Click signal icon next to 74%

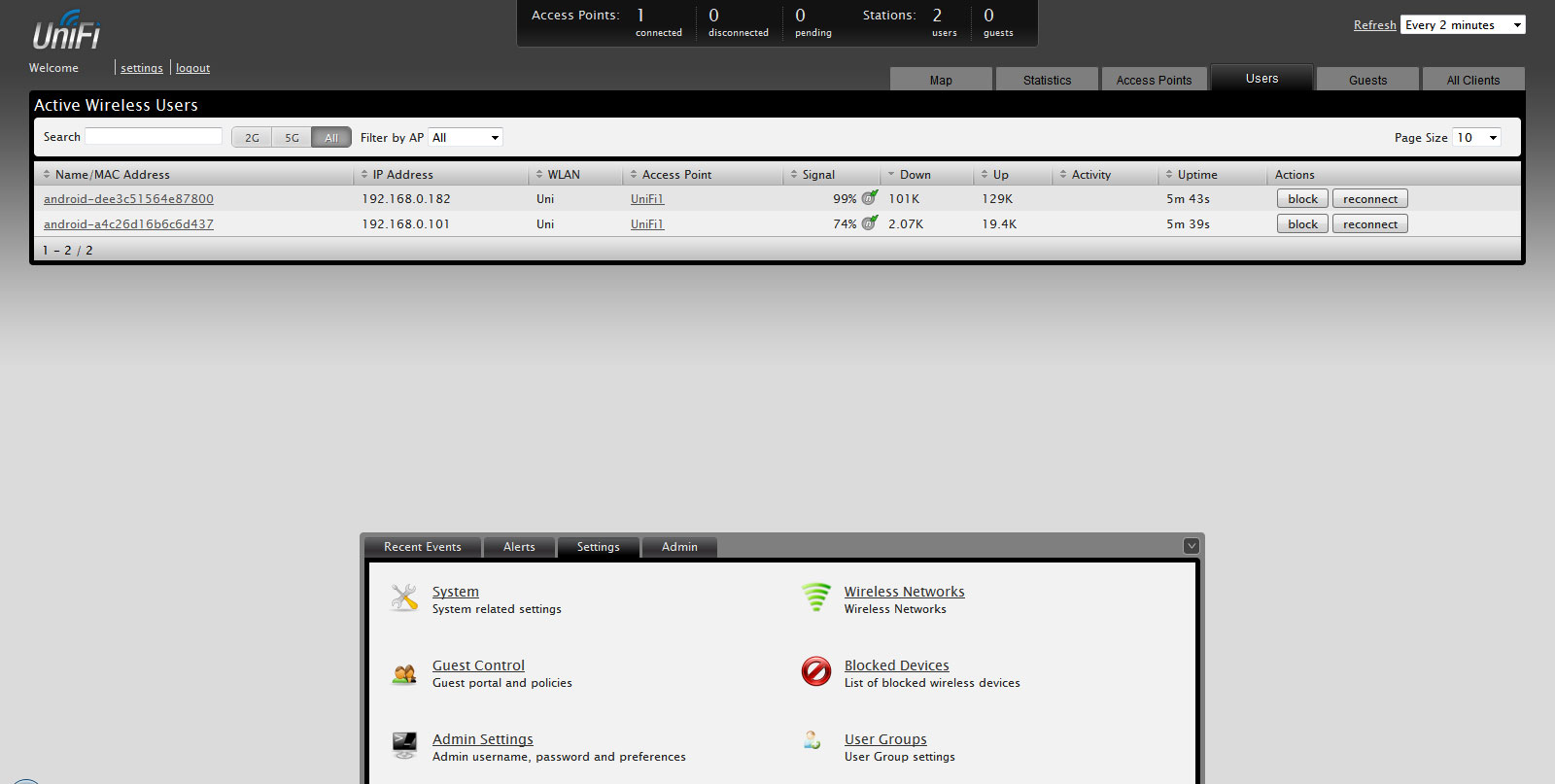(870, 222)
